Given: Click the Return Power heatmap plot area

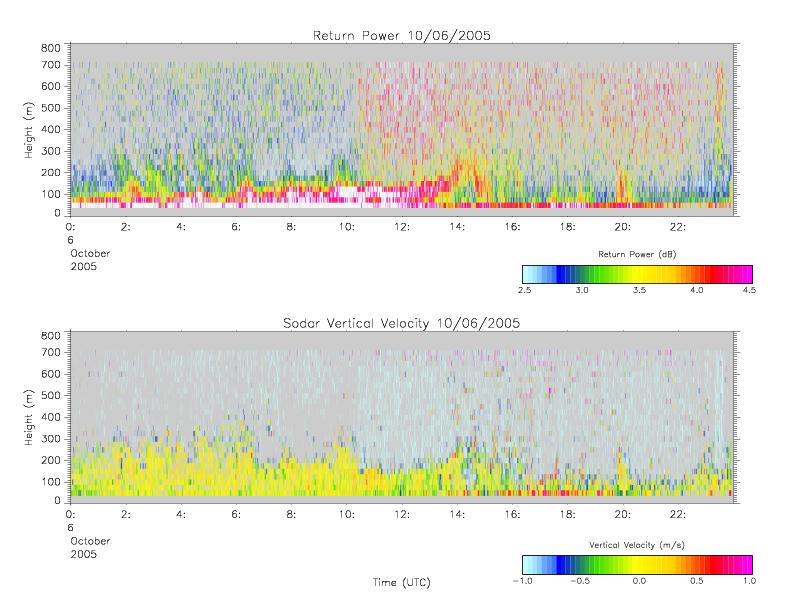Looking at the screenshot, I should coord(402,130).
